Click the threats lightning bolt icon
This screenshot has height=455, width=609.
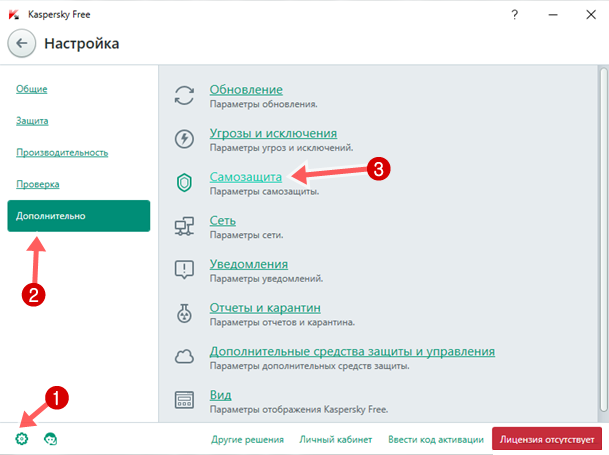point(184,139)
